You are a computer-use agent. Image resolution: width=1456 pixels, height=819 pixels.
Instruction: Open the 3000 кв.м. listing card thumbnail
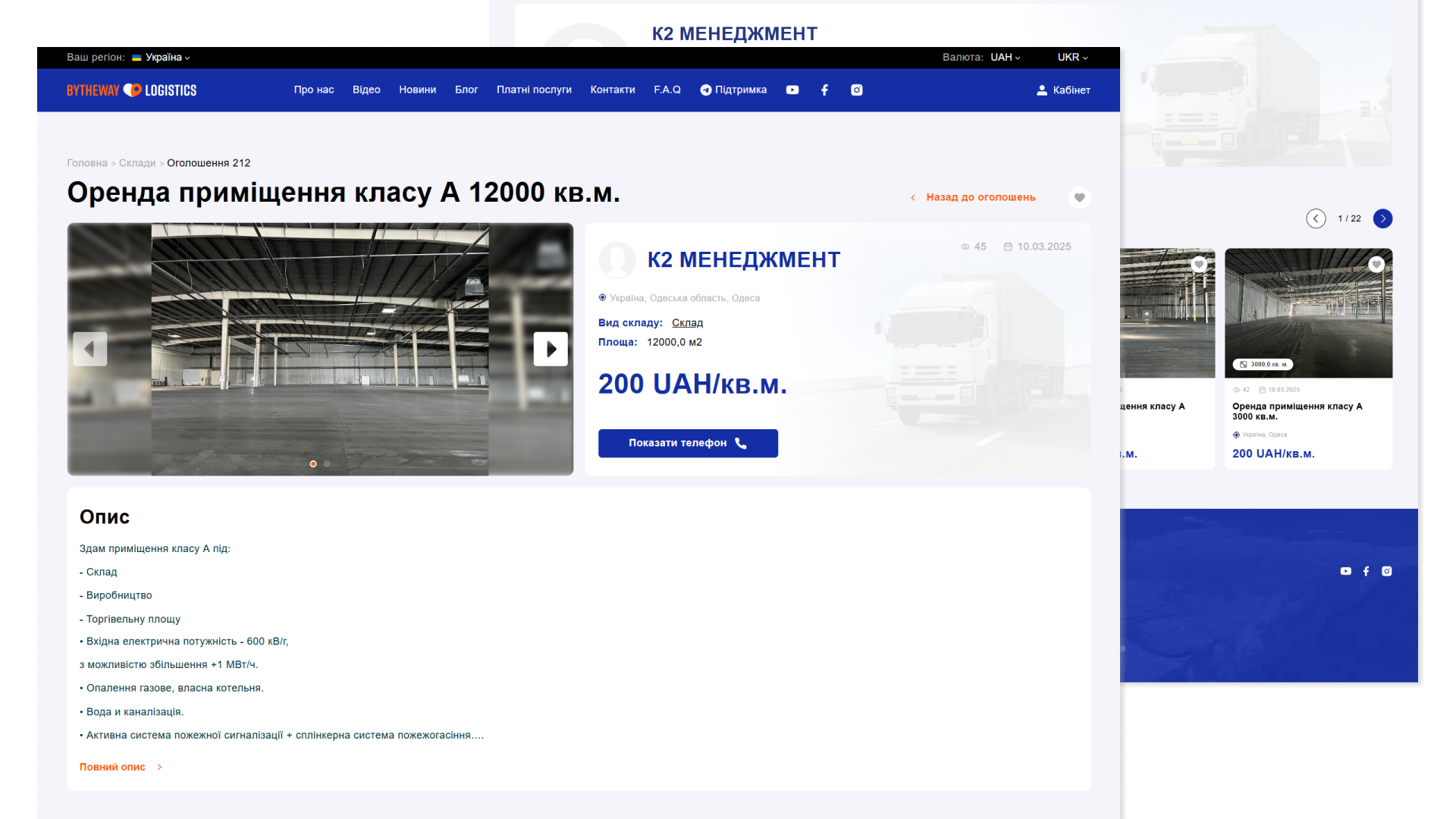pos(1308,313)
